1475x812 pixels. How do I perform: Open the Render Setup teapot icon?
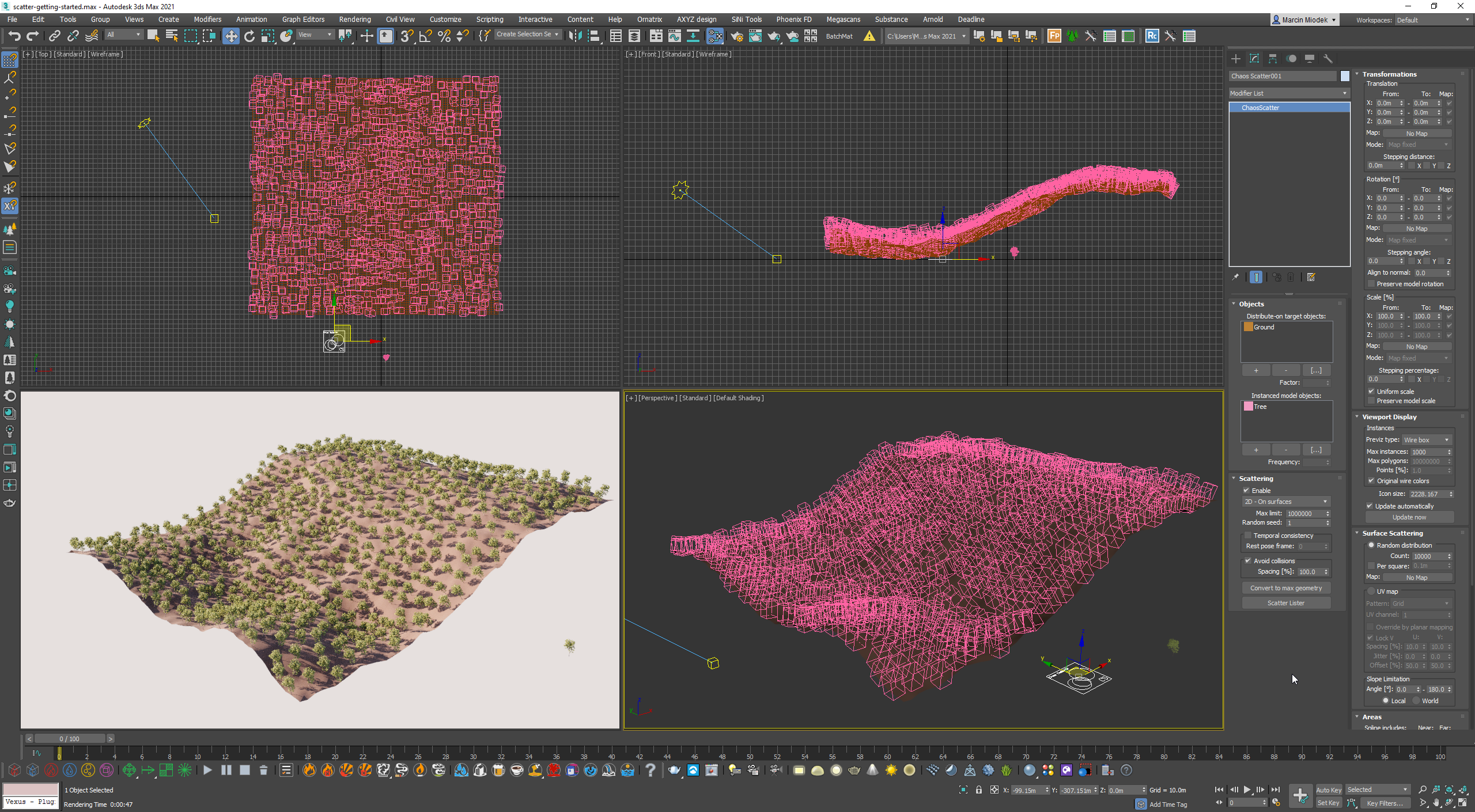[737, 36]
